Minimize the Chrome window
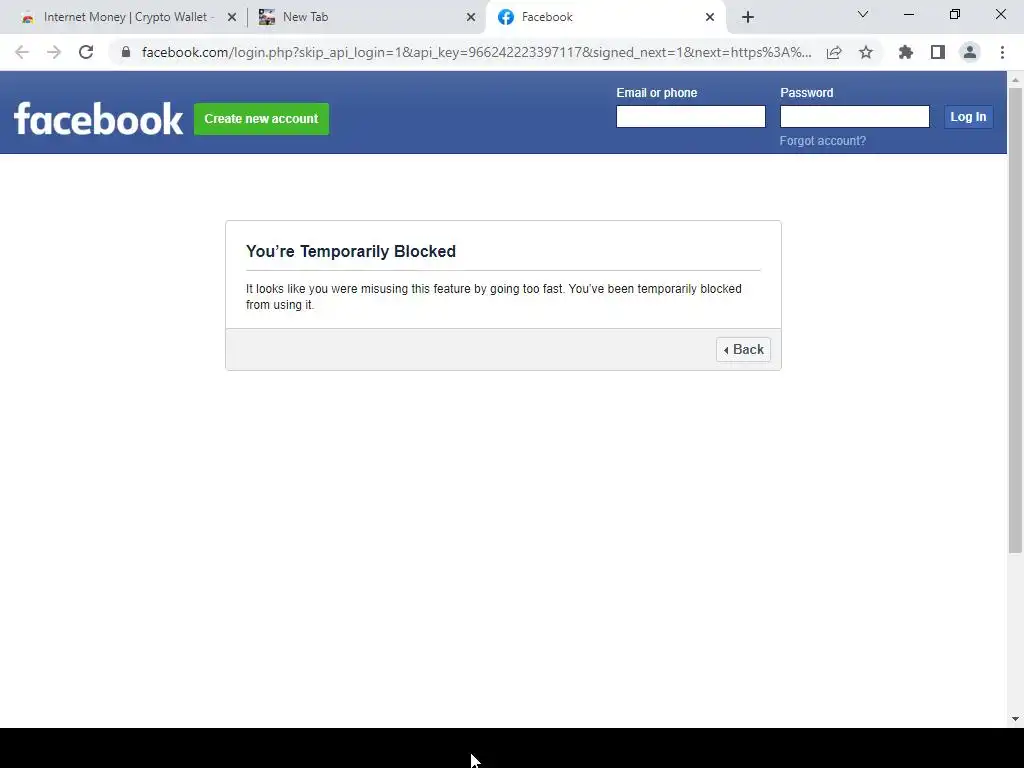 [x=908, y=14]
